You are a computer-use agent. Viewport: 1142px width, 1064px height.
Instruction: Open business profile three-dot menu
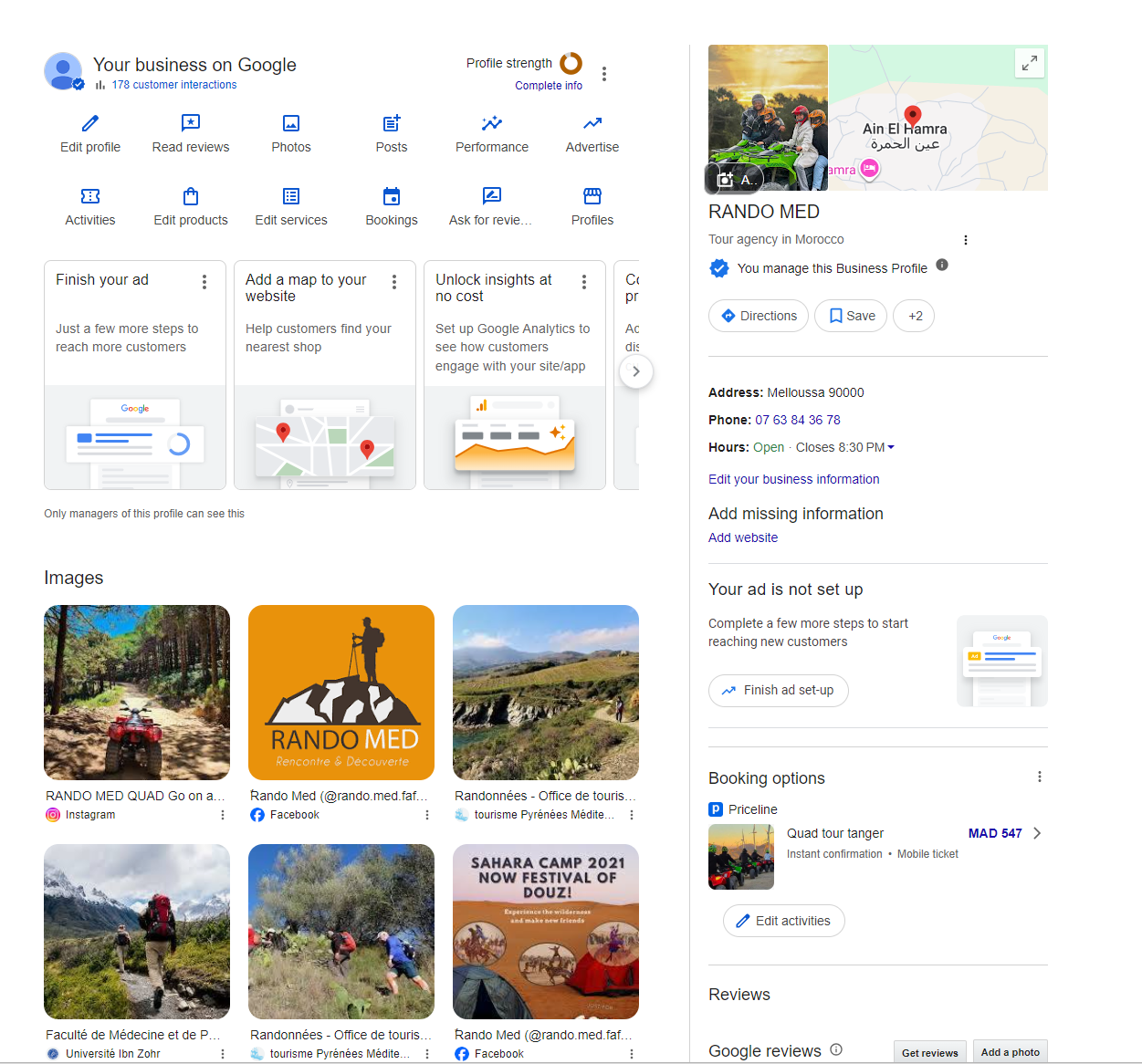(x=604, y=74)
